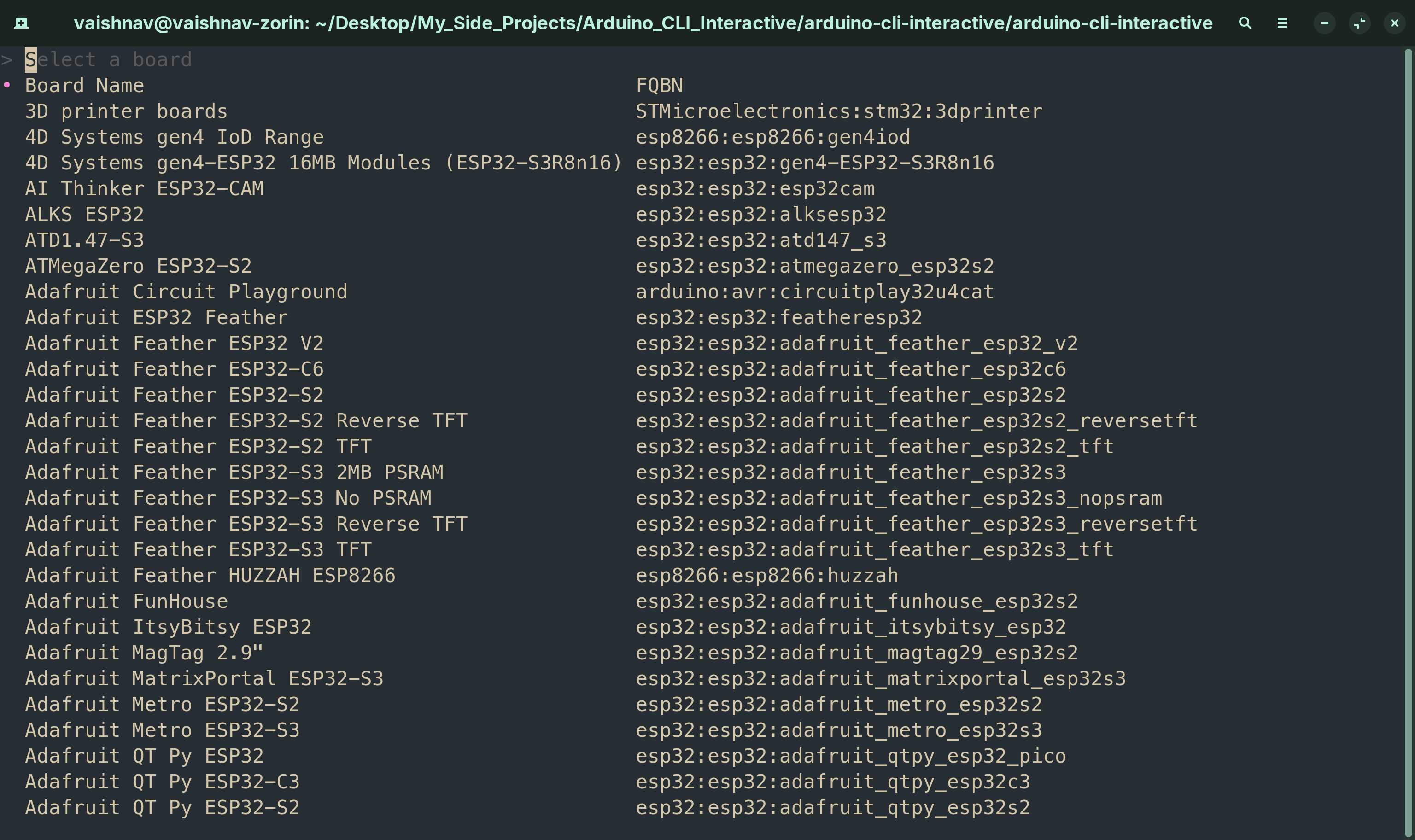Select Adafruit Feather HUZZAH ESP8266

(462, 575)
